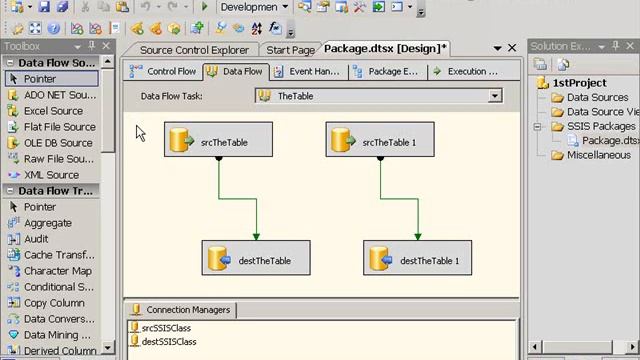Viewport: 640px width, 360px height.
Task: Select Character Map transformation in toolbox
Action: 52,271
